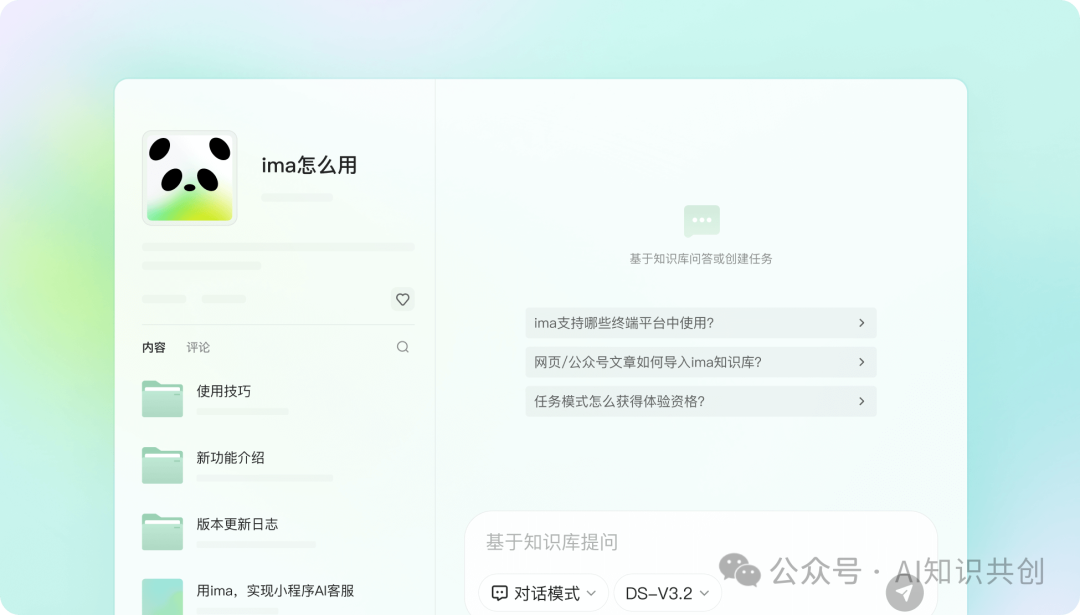The image size is (1080, 615).
Task: Click the 使用技巧 folder name
Action: pyautogui.click(x=224, y=391)
